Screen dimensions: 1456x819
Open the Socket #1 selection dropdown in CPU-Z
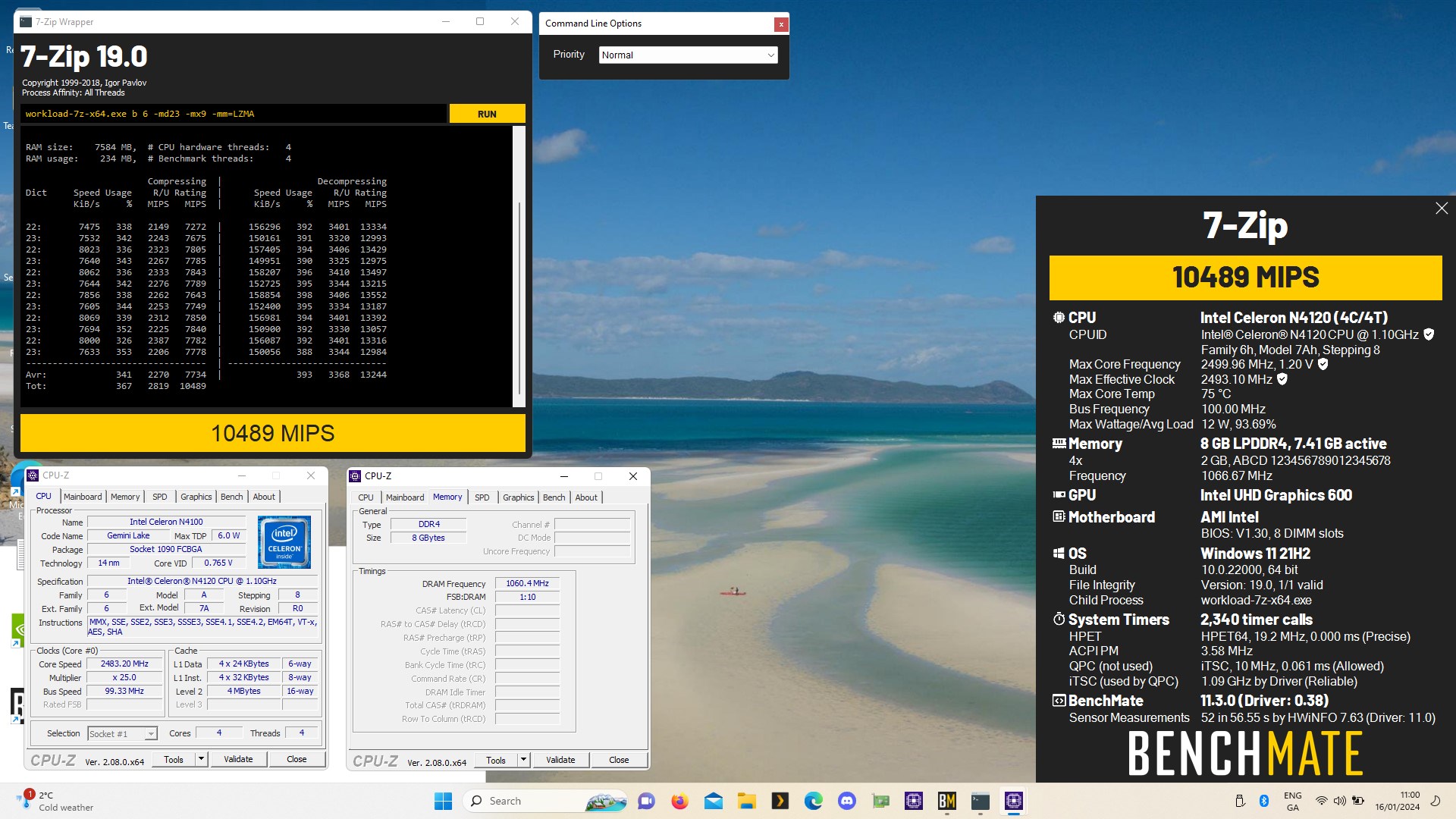122,733
